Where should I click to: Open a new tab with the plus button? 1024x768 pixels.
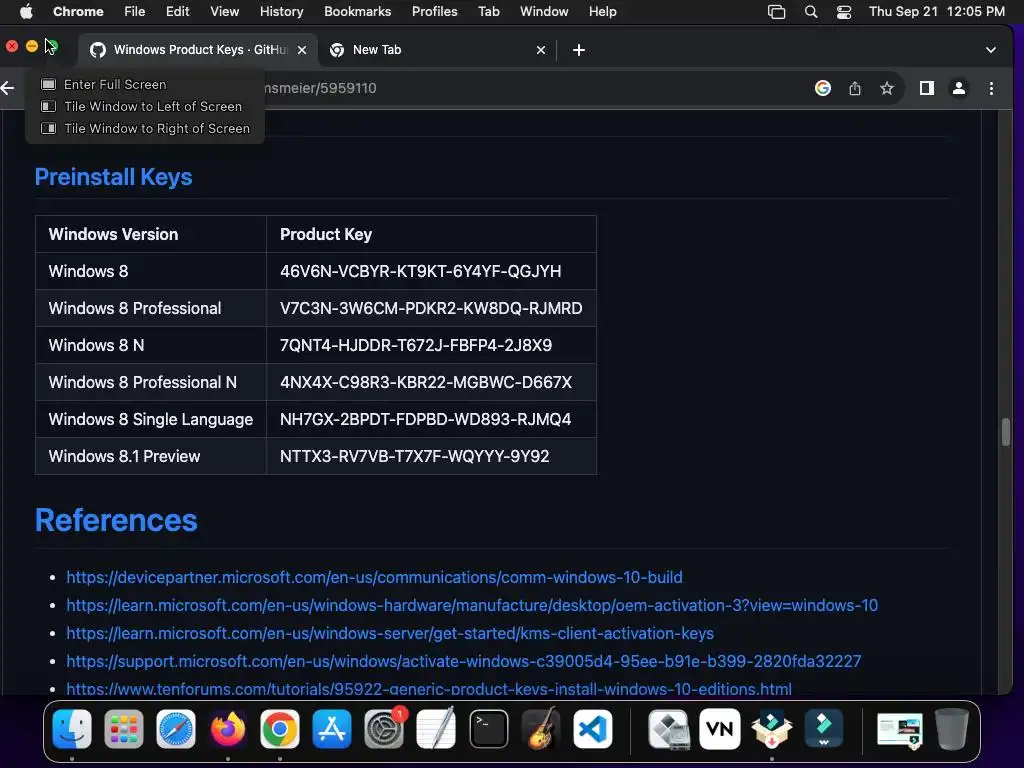[x=579, y=50]
